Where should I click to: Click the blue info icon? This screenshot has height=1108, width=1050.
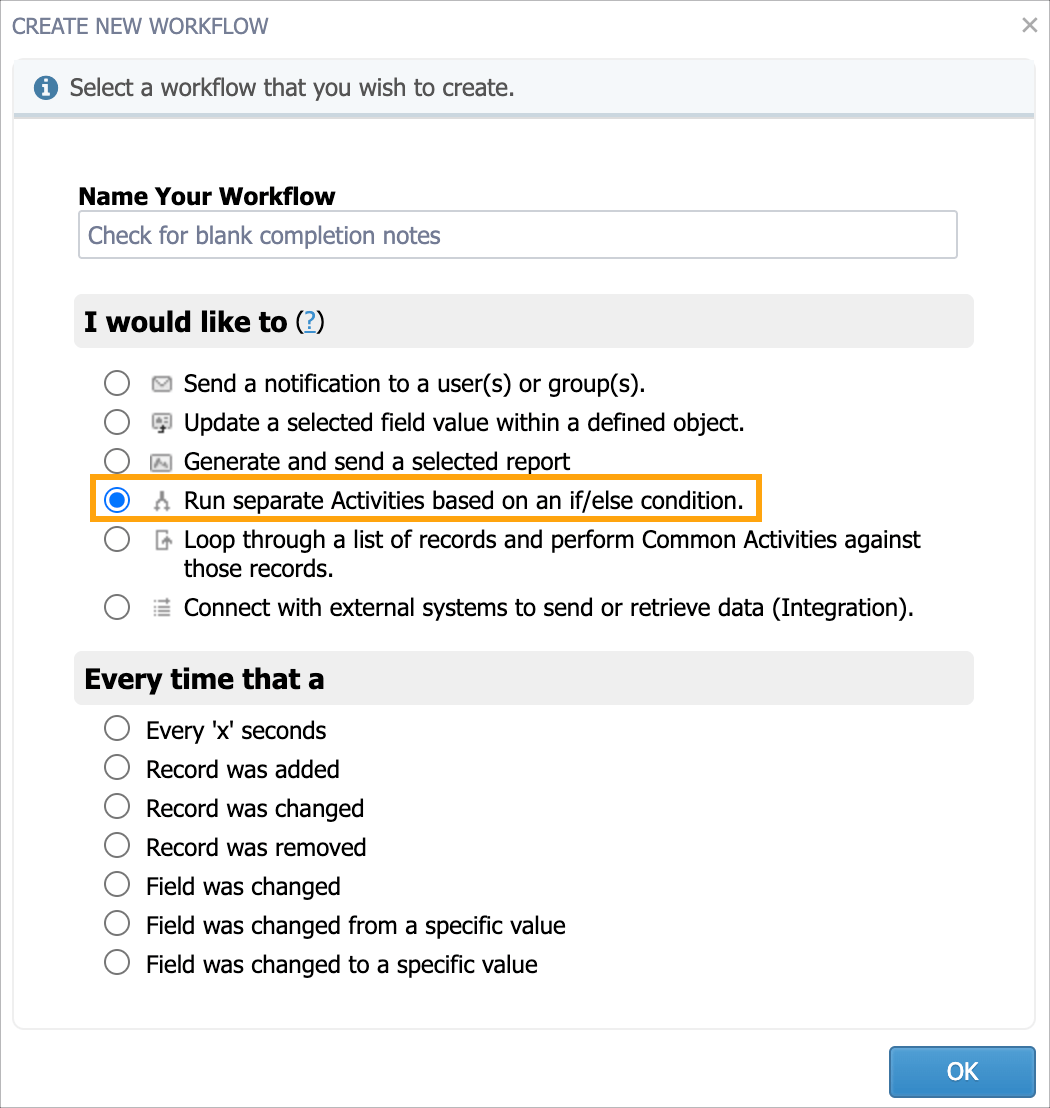coord(46,88)
